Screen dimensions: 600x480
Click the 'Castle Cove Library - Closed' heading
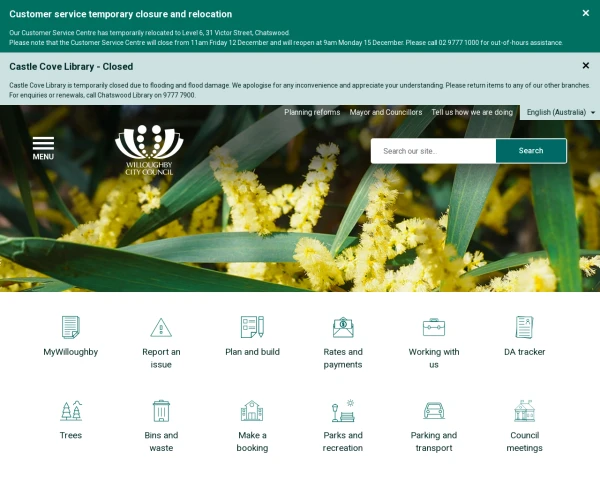[x=71, y=67]
